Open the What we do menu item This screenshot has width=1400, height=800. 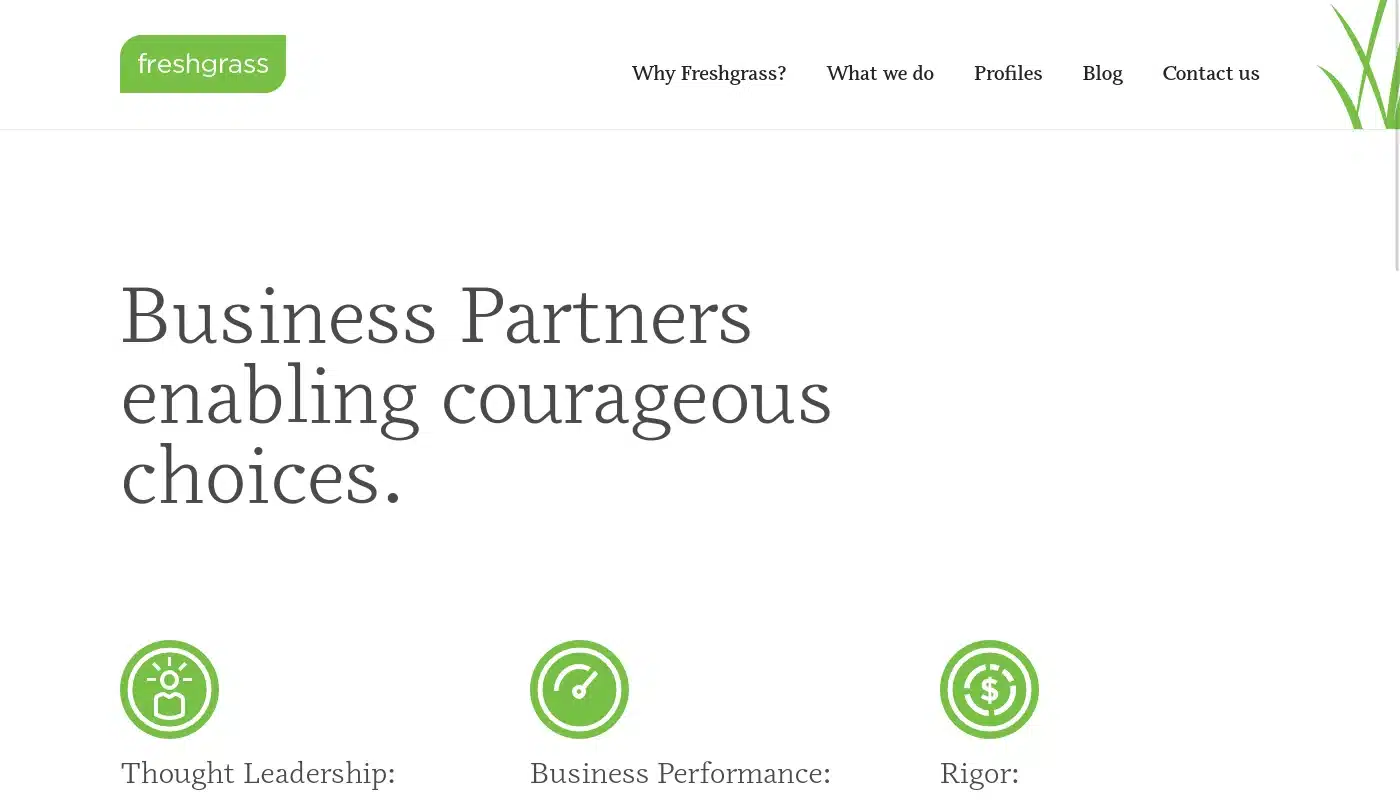880,73
